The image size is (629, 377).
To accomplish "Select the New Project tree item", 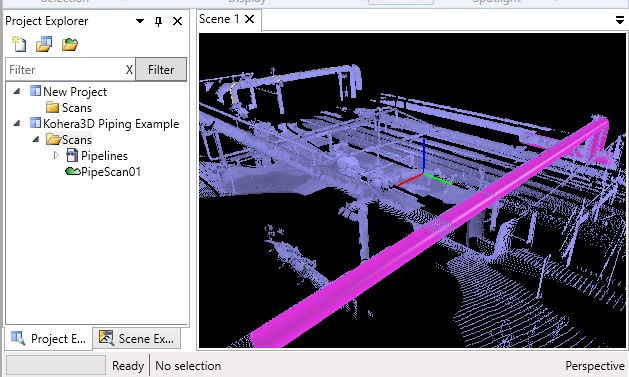I will (x=75, y=92).
